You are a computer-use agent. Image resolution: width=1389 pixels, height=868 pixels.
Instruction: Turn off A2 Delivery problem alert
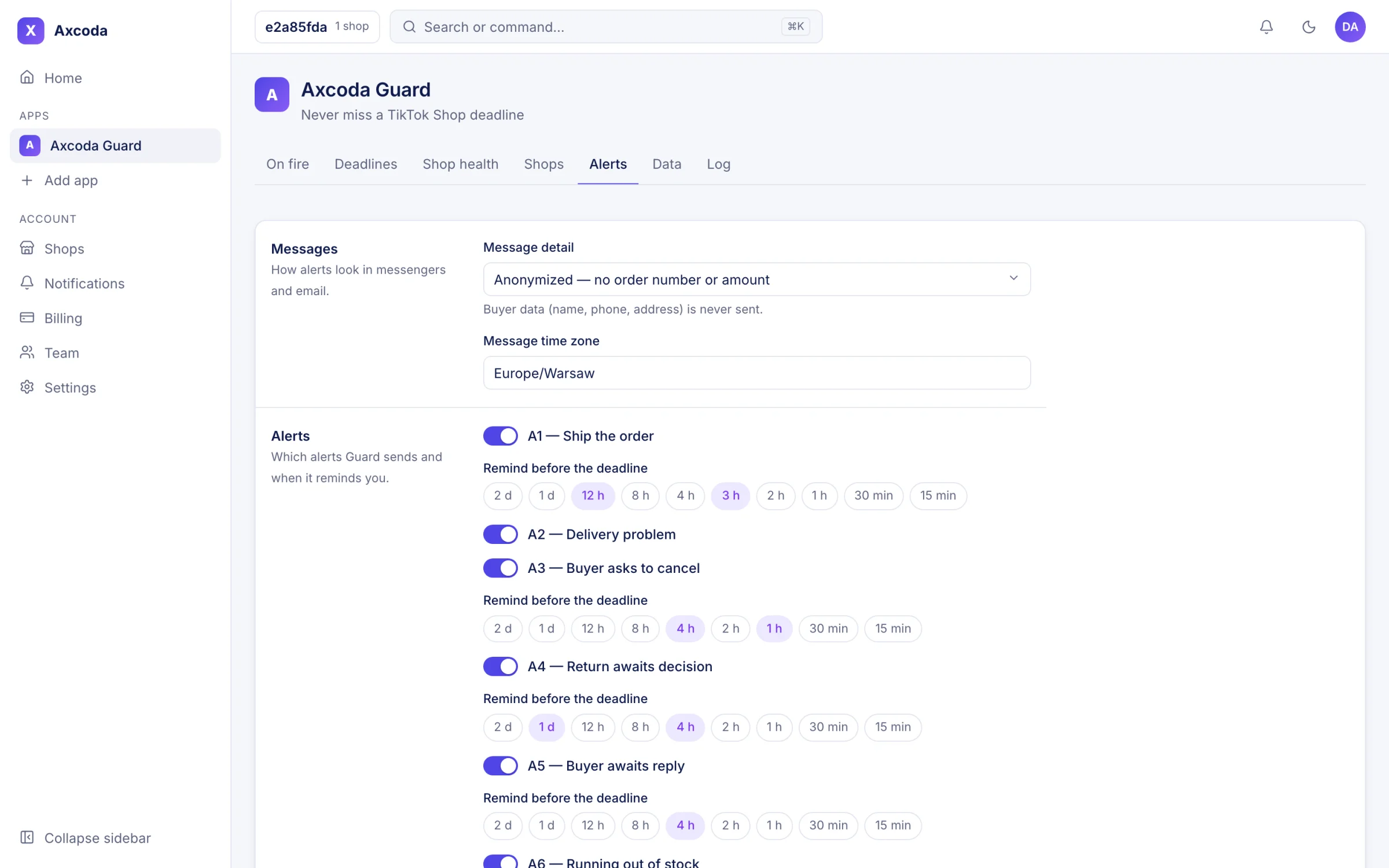[501, 534]
